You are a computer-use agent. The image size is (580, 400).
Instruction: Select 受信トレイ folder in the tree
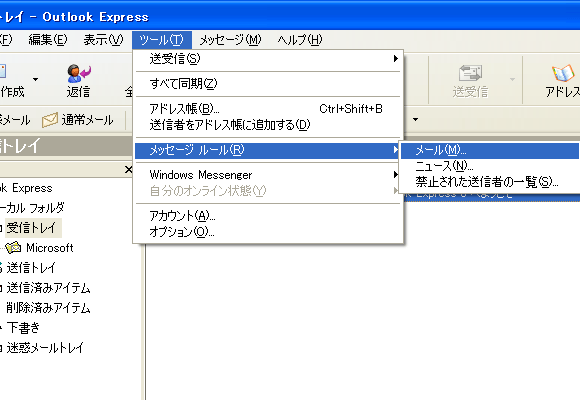click(31, 228)
